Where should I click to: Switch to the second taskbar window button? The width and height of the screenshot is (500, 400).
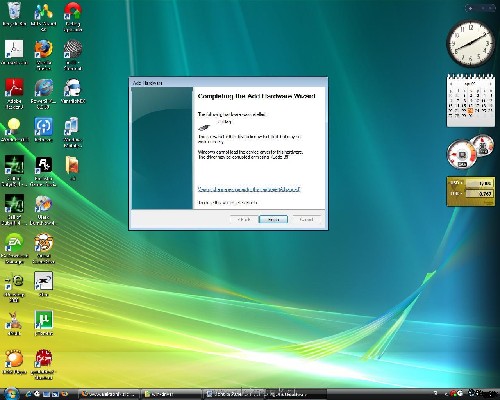(x=171, y=394)
